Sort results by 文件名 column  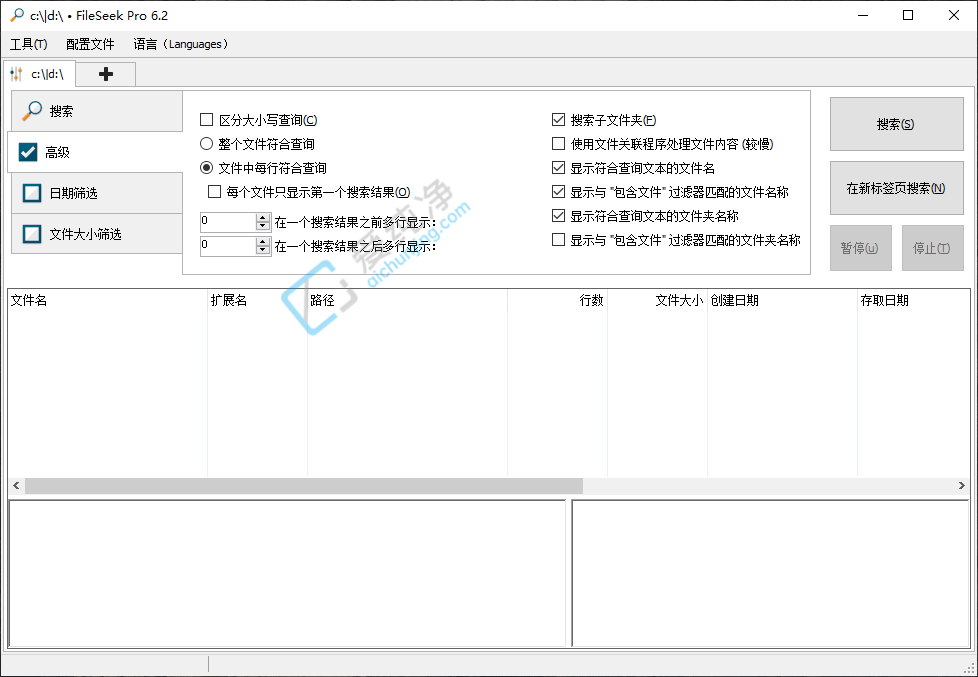click(x=107, y=300)
